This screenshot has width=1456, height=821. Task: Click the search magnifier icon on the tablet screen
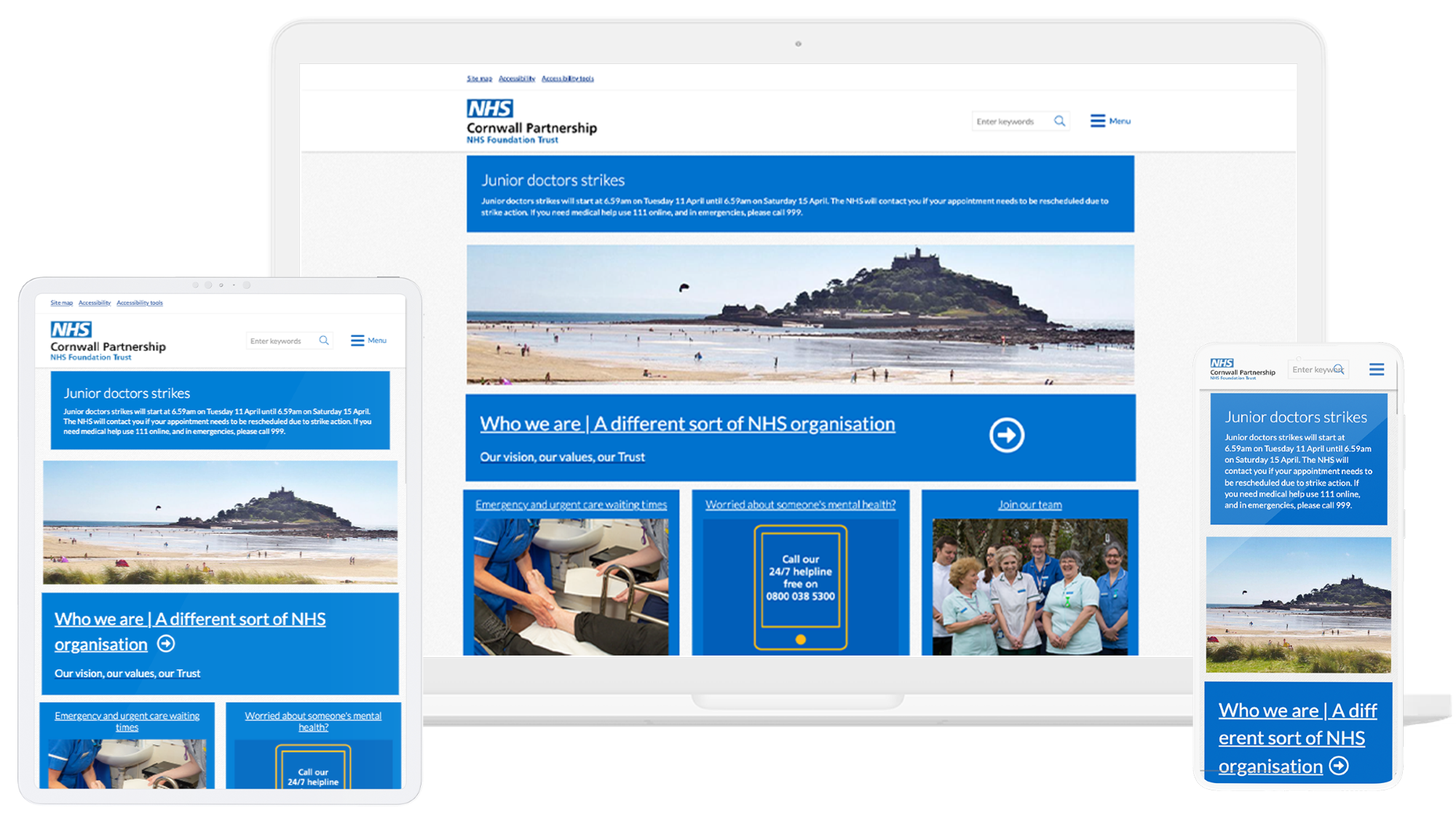tap(324, 341)
